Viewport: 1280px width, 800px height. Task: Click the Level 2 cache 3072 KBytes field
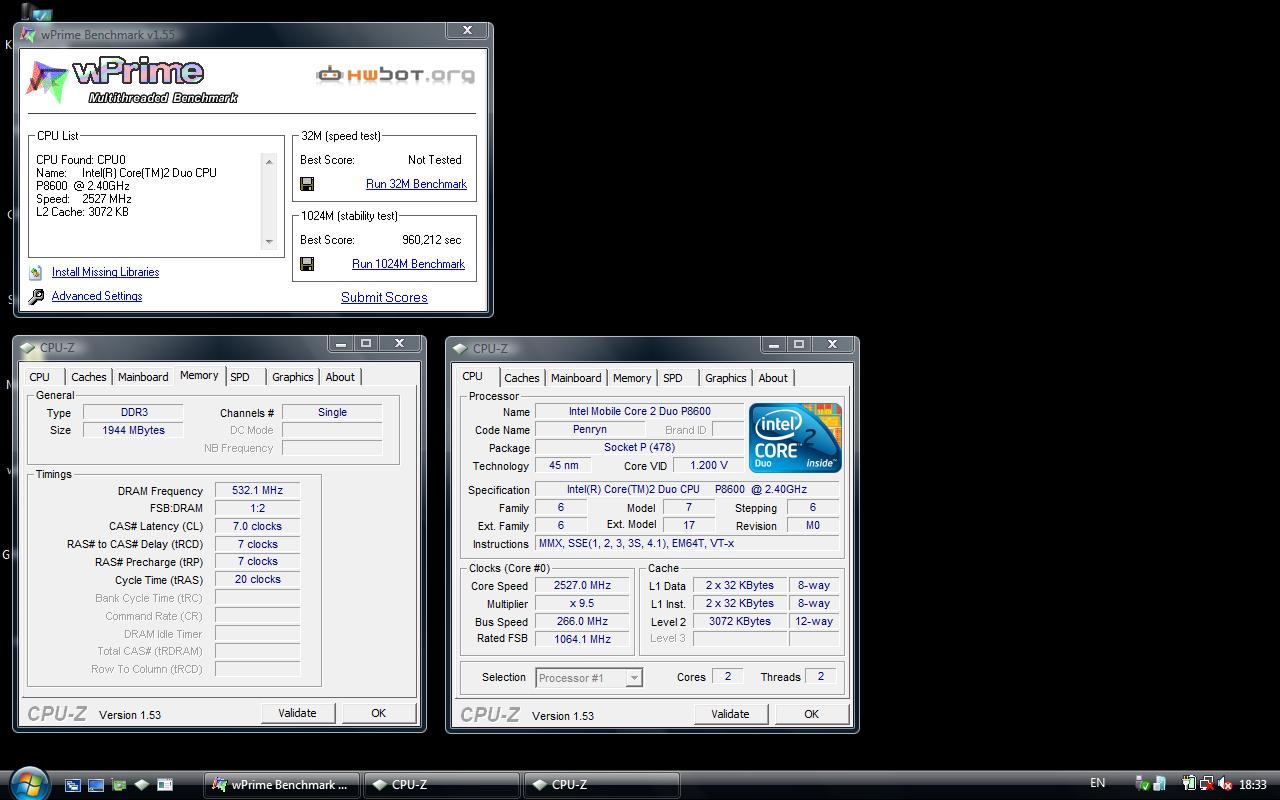point(739,621)
